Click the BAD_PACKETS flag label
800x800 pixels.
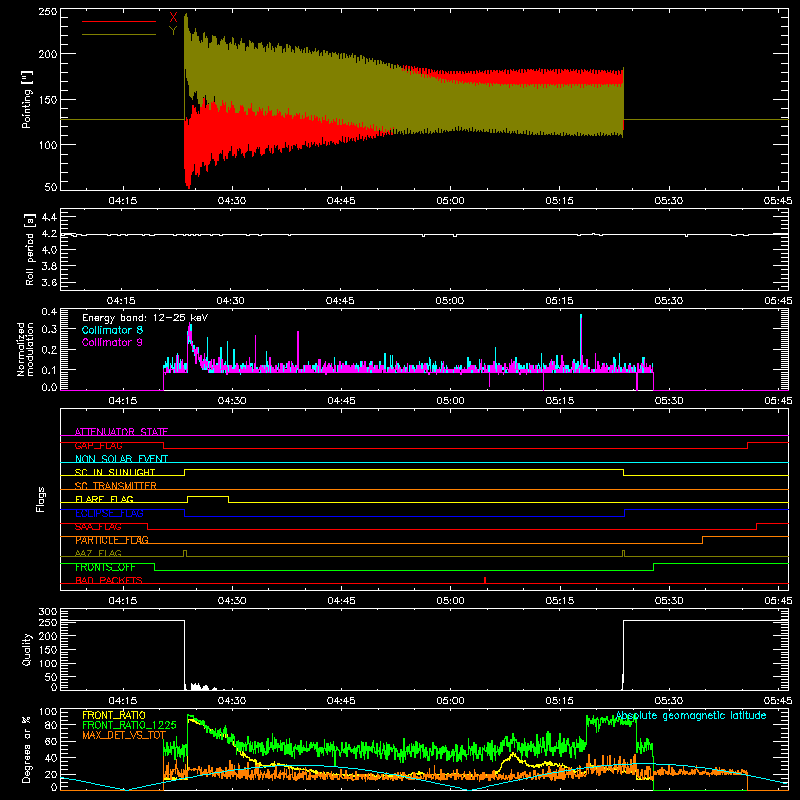(x=109, y=580)
